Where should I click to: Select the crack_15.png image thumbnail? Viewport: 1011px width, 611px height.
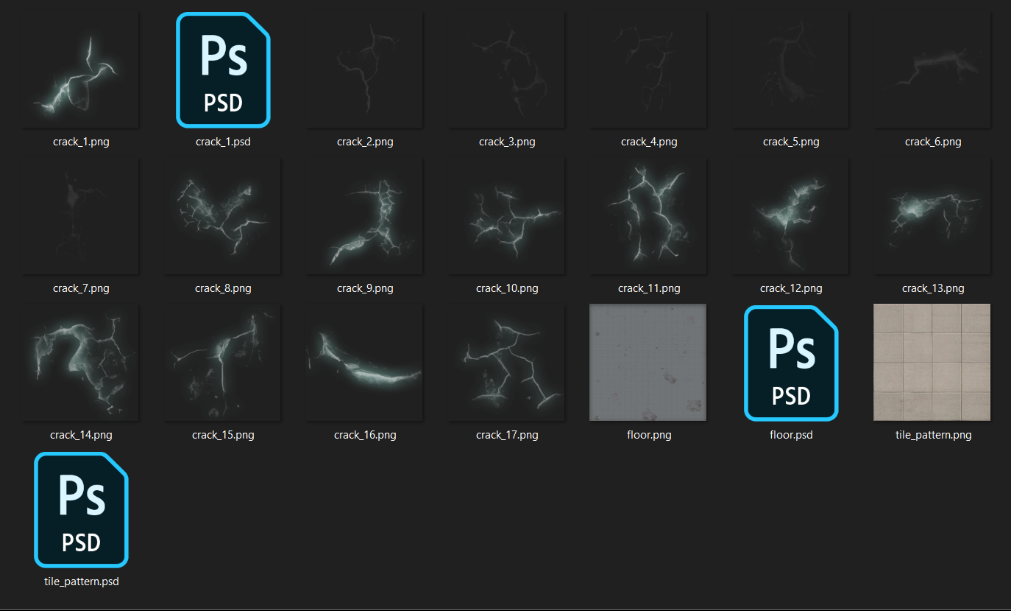click(223, 362)
